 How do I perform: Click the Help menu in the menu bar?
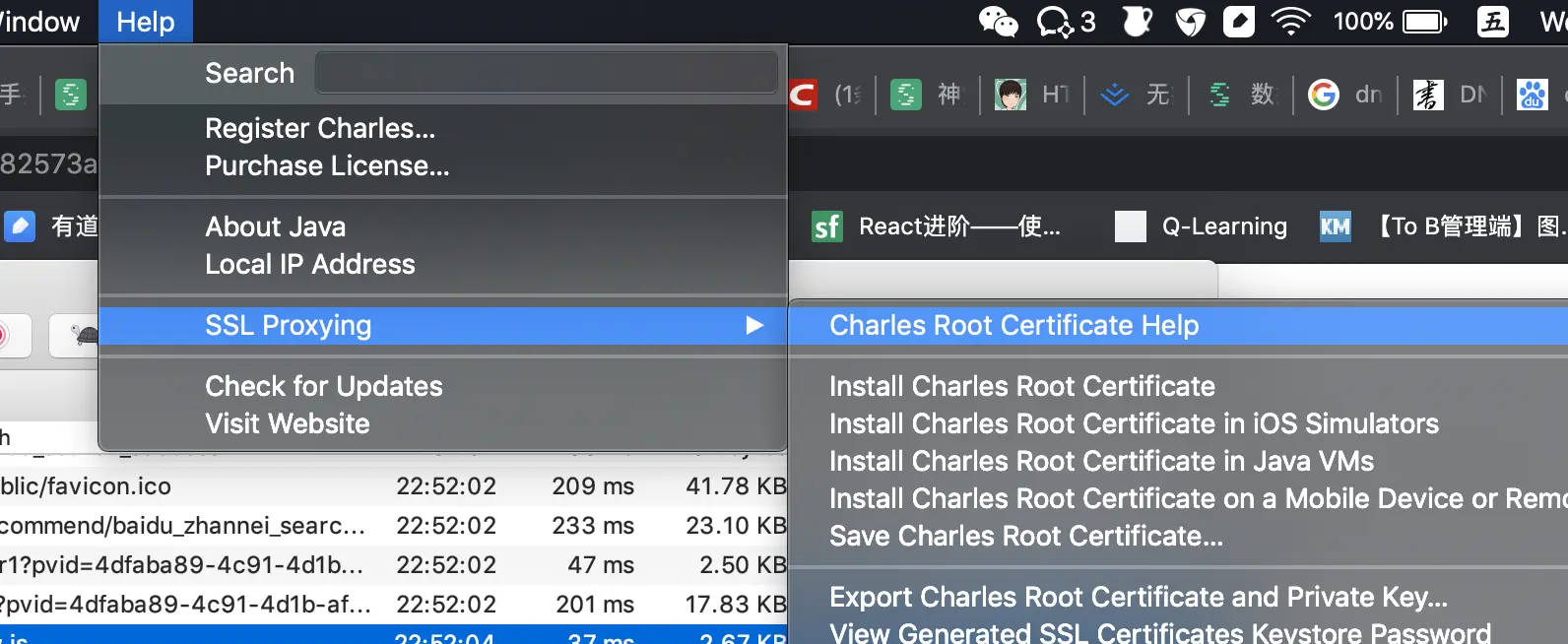146,22
